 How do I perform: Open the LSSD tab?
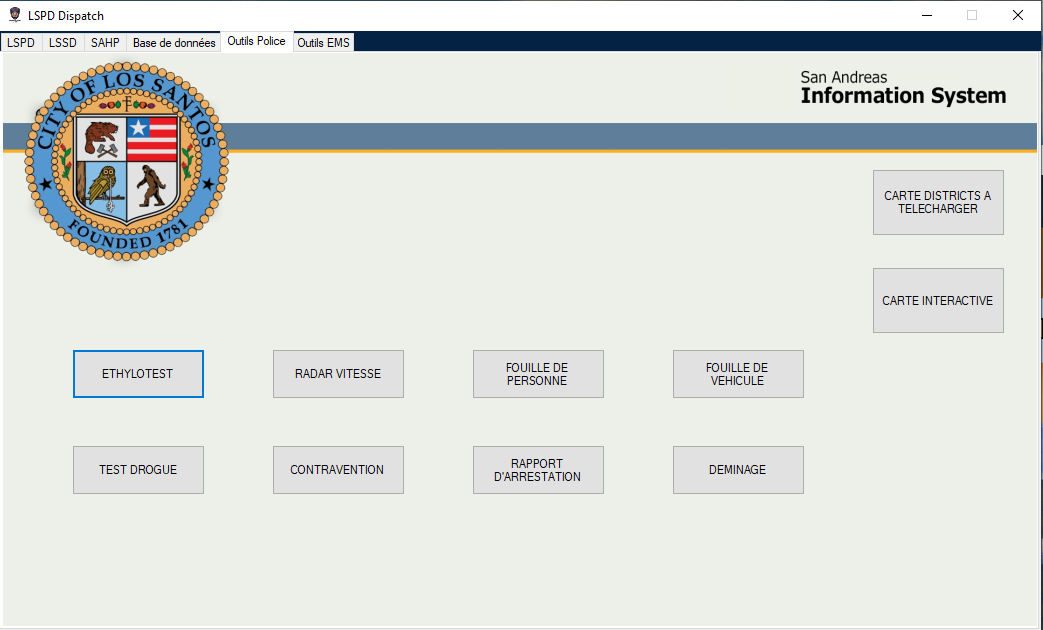63,43
